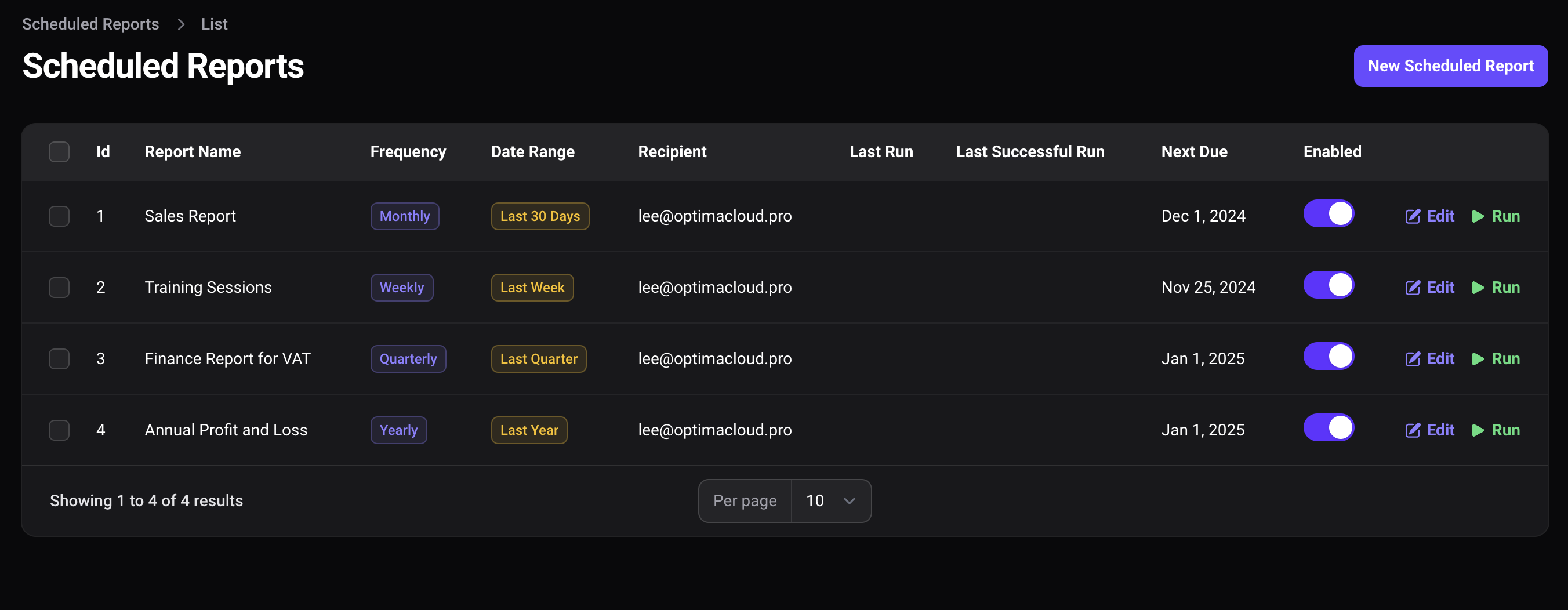The width and height of the screenshot is (1568, 610).
Task: Turn off the Enabled toggle for Annual Profit and Loss
Action: pos(1329,428)
